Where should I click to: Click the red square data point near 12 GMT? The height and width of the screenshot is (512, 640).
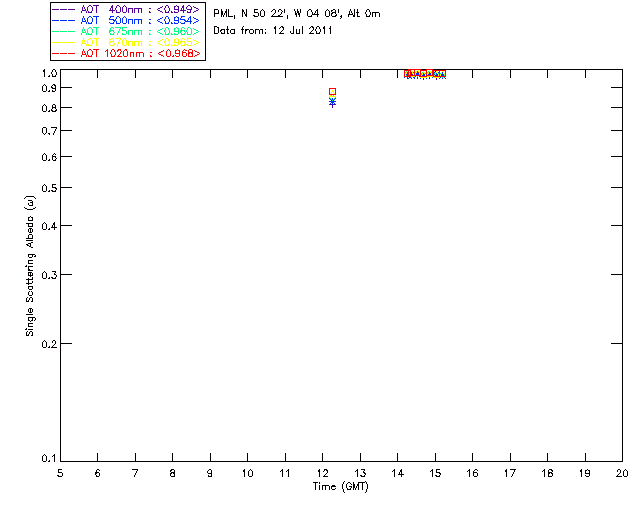[x=333, y=91]
